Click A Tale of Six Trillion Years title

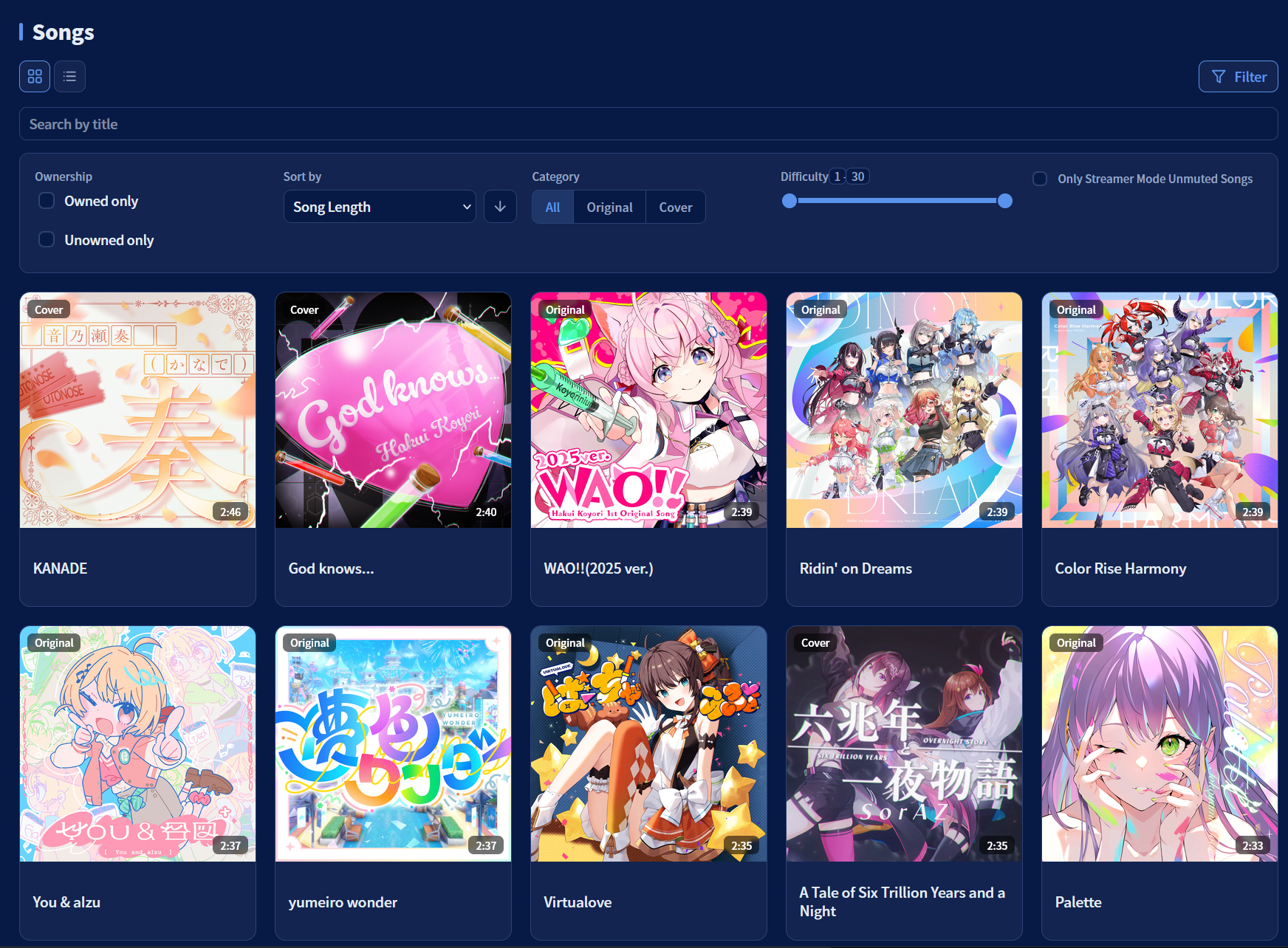pos(902,901)
